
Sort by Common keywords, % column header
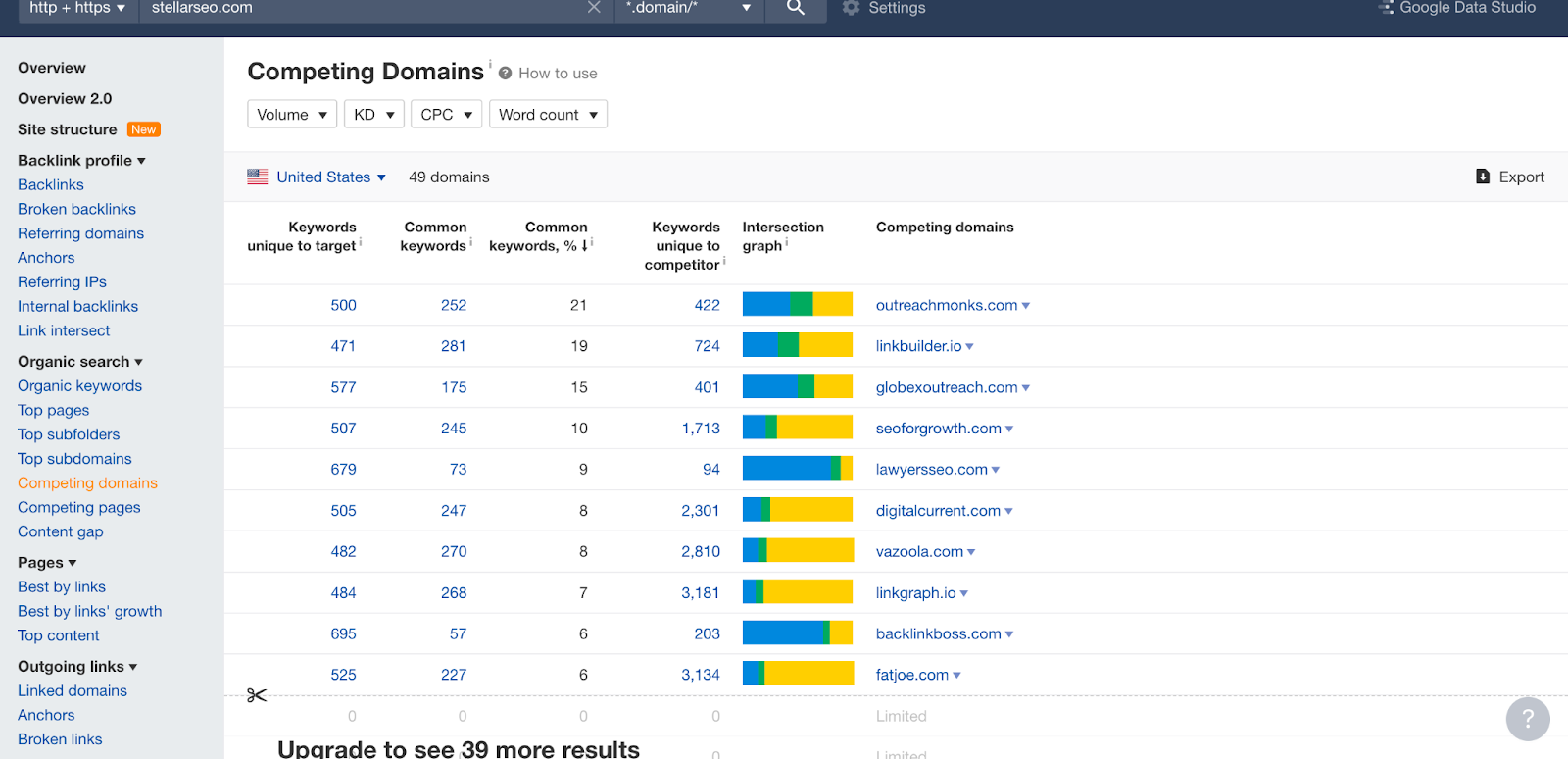coord(539,236)
